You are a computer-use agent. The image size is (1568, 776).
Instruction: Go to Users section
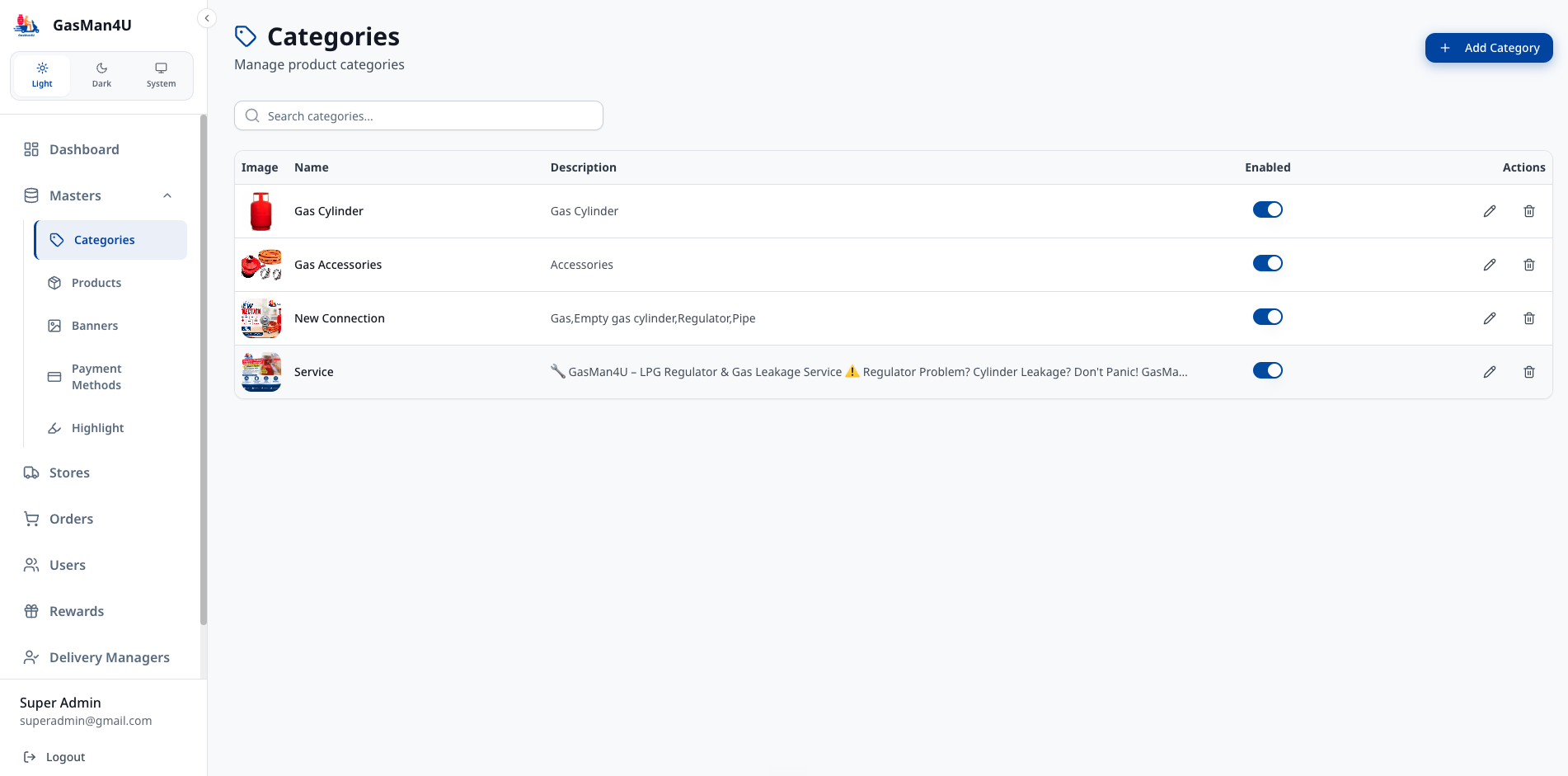[99, 565]
